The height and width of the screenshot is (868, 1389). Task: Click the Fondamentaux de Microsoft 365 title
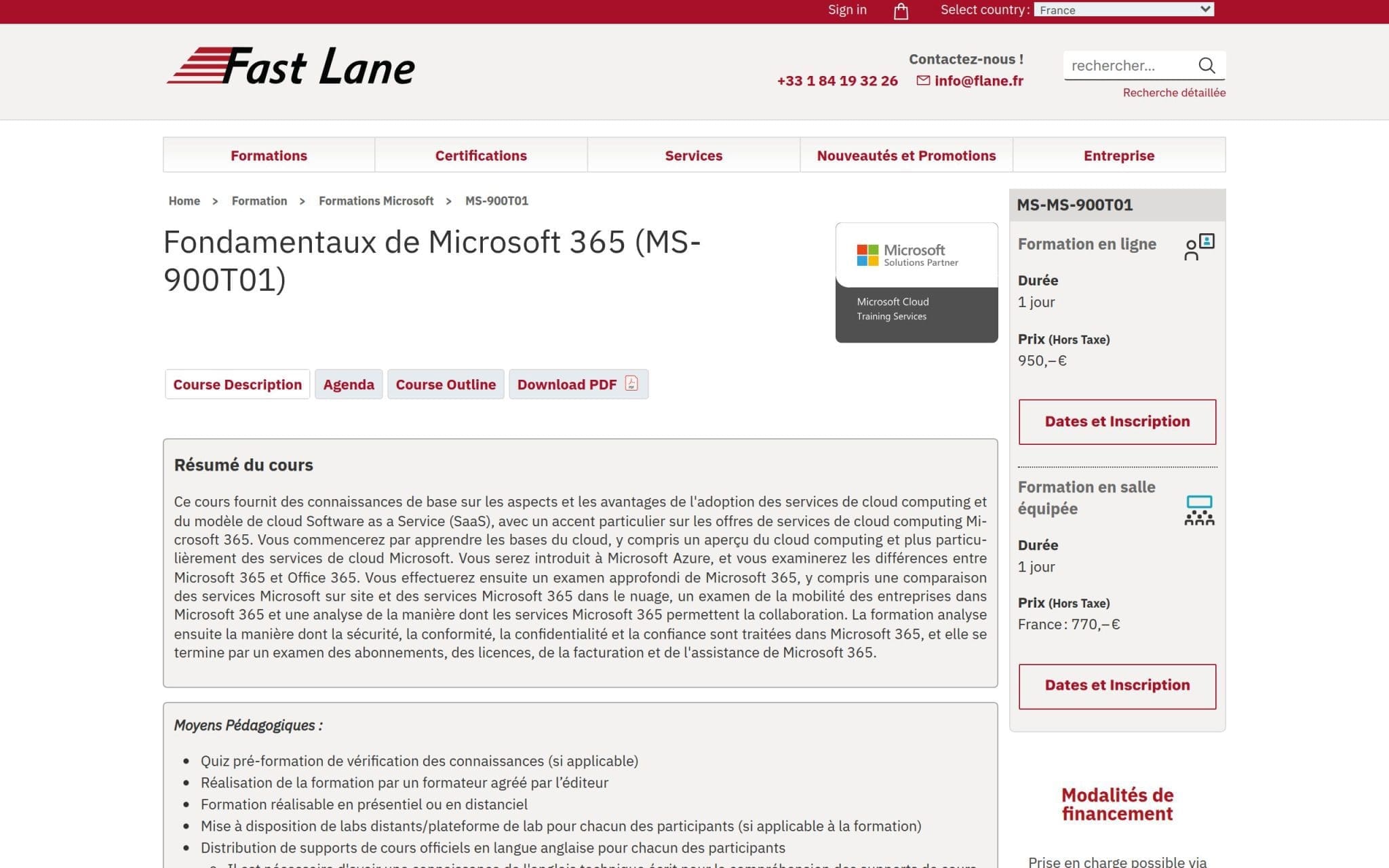coord(432,260)
